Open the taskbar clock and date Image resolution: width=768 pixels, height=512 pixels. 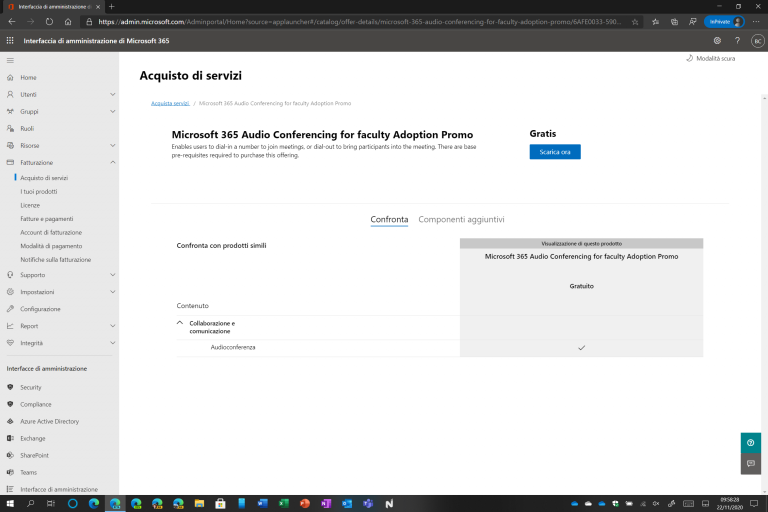tap(730, 503)
